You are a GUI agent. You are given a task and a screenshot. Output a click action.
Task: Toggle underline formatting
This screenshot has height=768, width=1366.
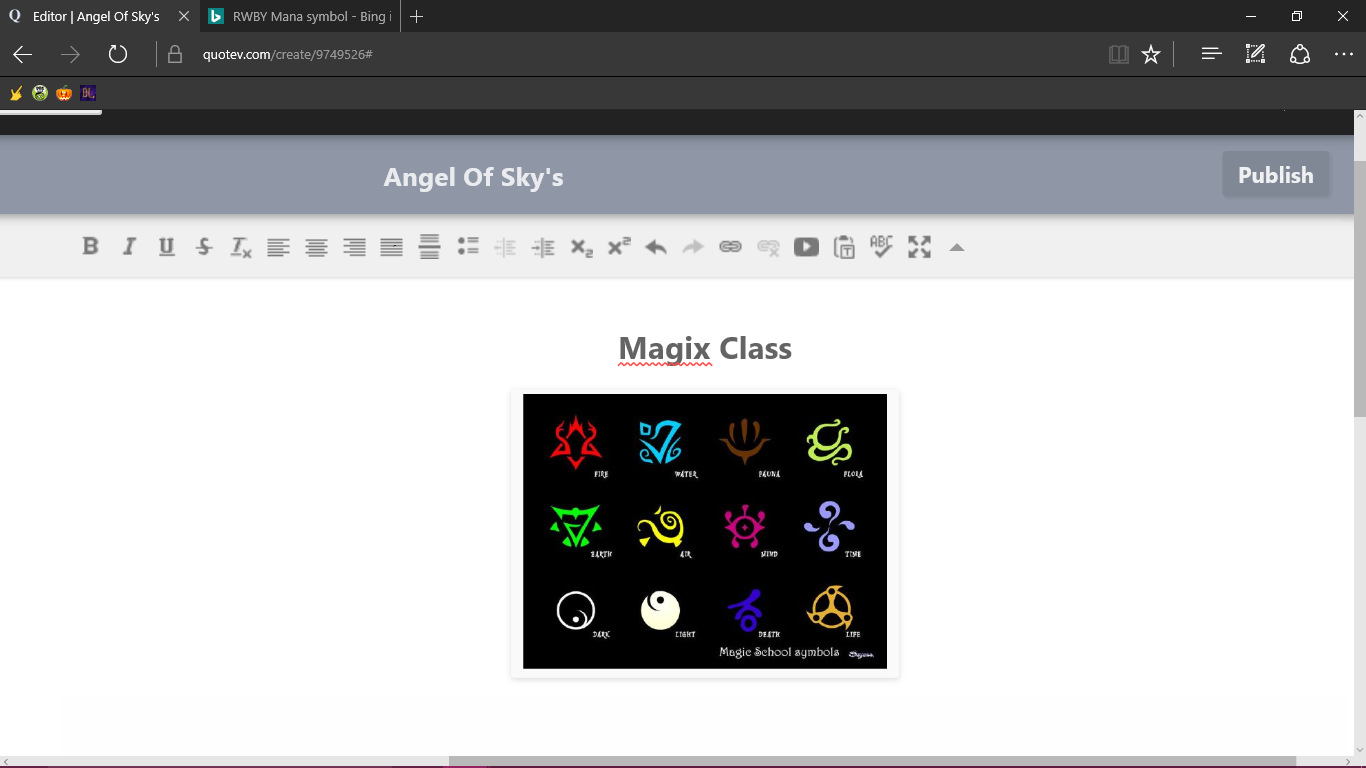tap(166, 246)
